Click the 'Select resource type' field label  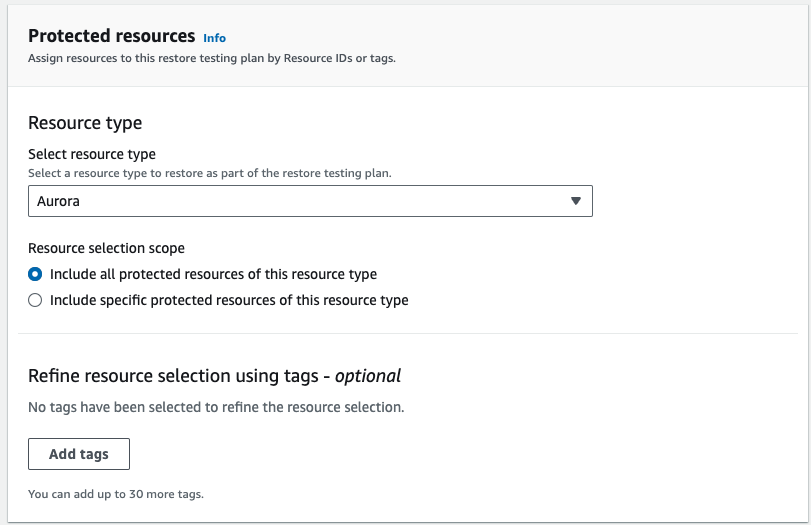[92, 154]
